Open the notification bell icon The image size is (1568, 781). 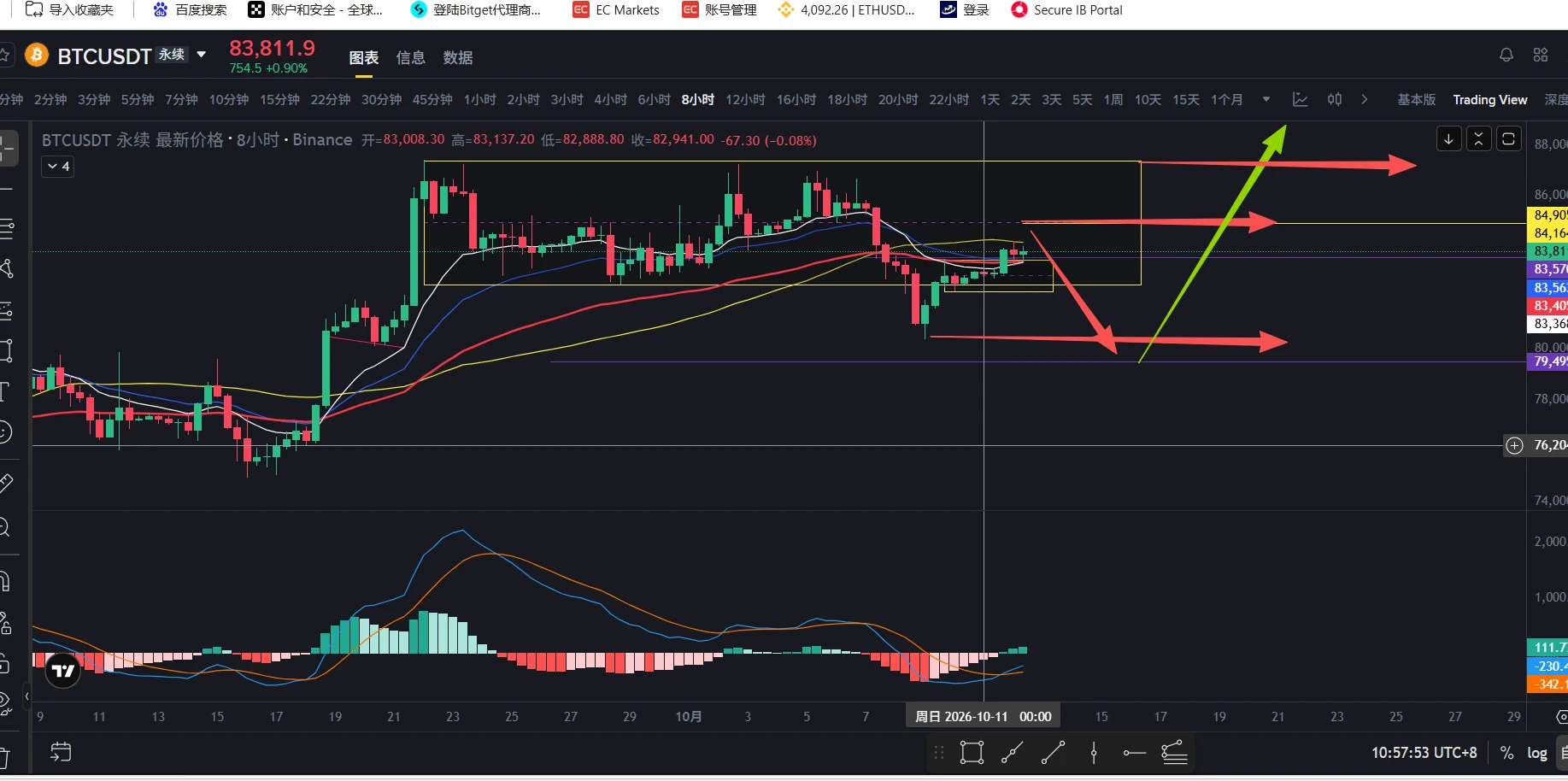click(1506, 56)
